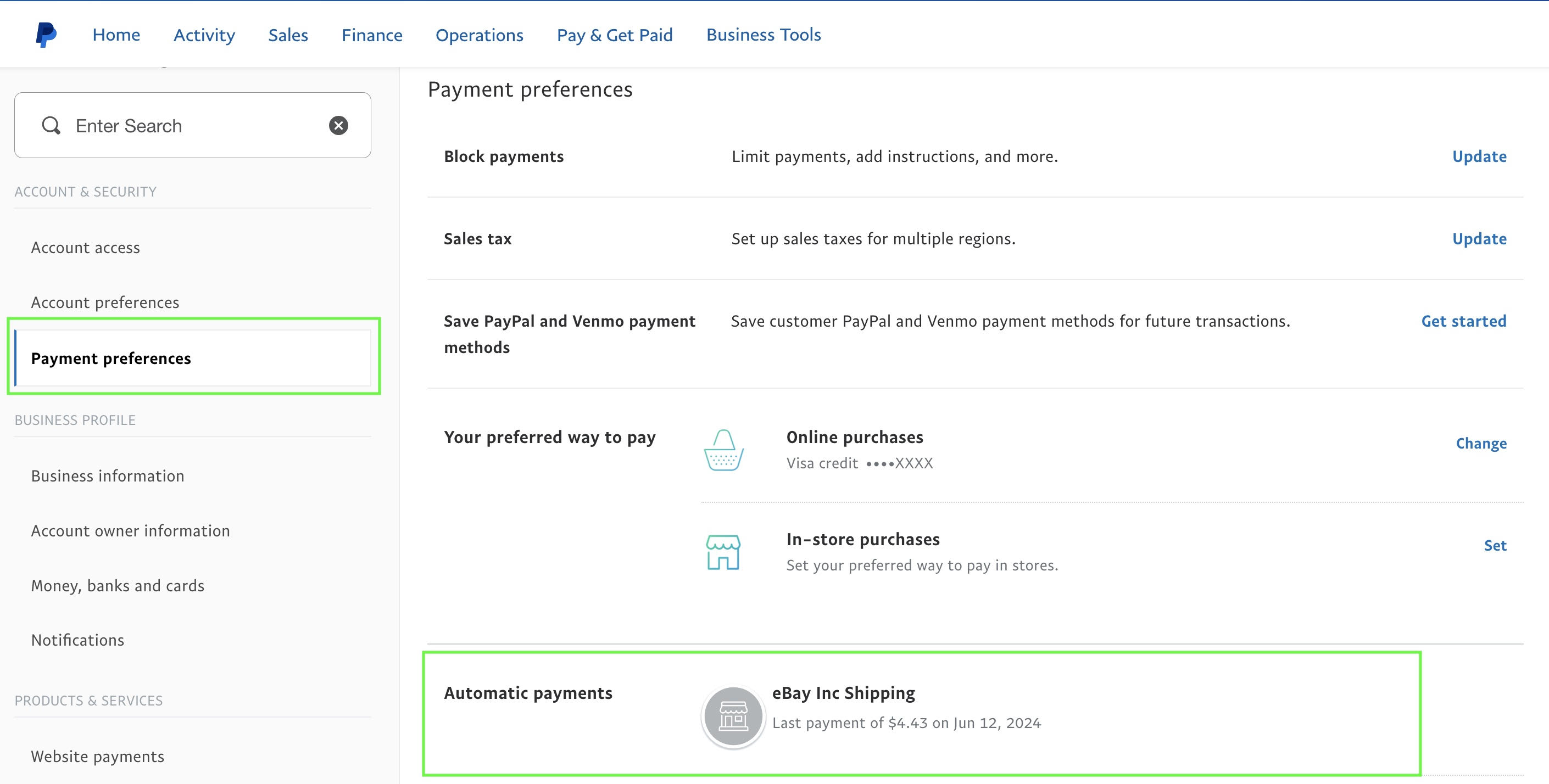Click the search magnifier icon

(x=51, y=126)
